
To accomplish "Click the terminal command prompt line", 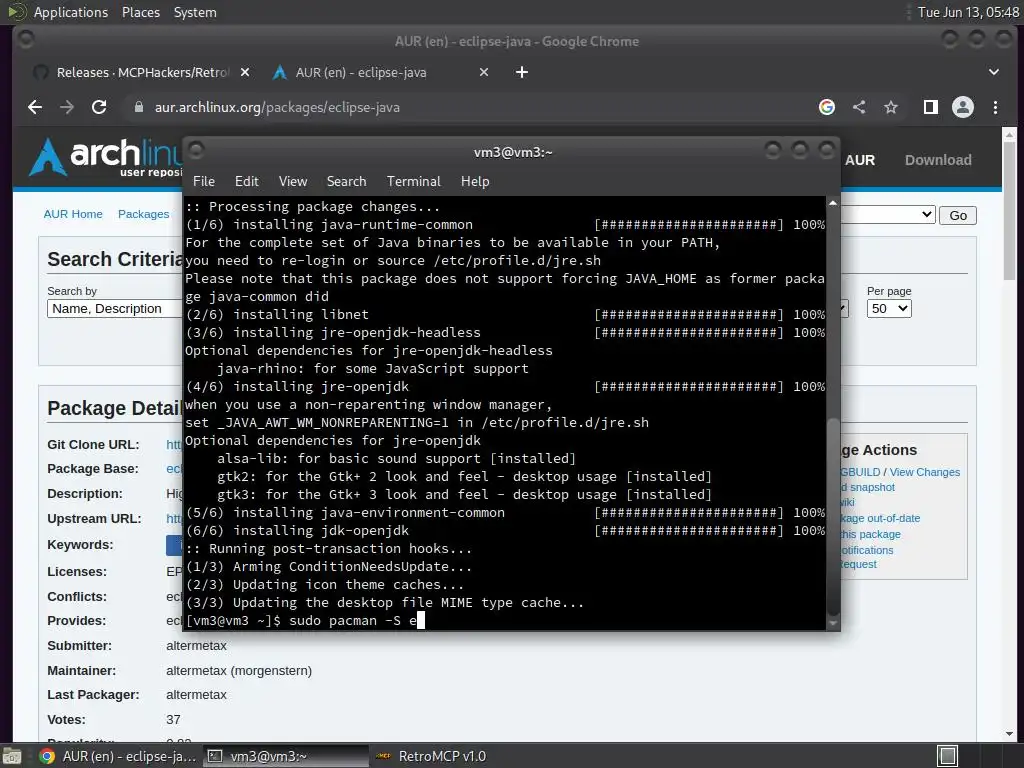I will tap(503, 621).
